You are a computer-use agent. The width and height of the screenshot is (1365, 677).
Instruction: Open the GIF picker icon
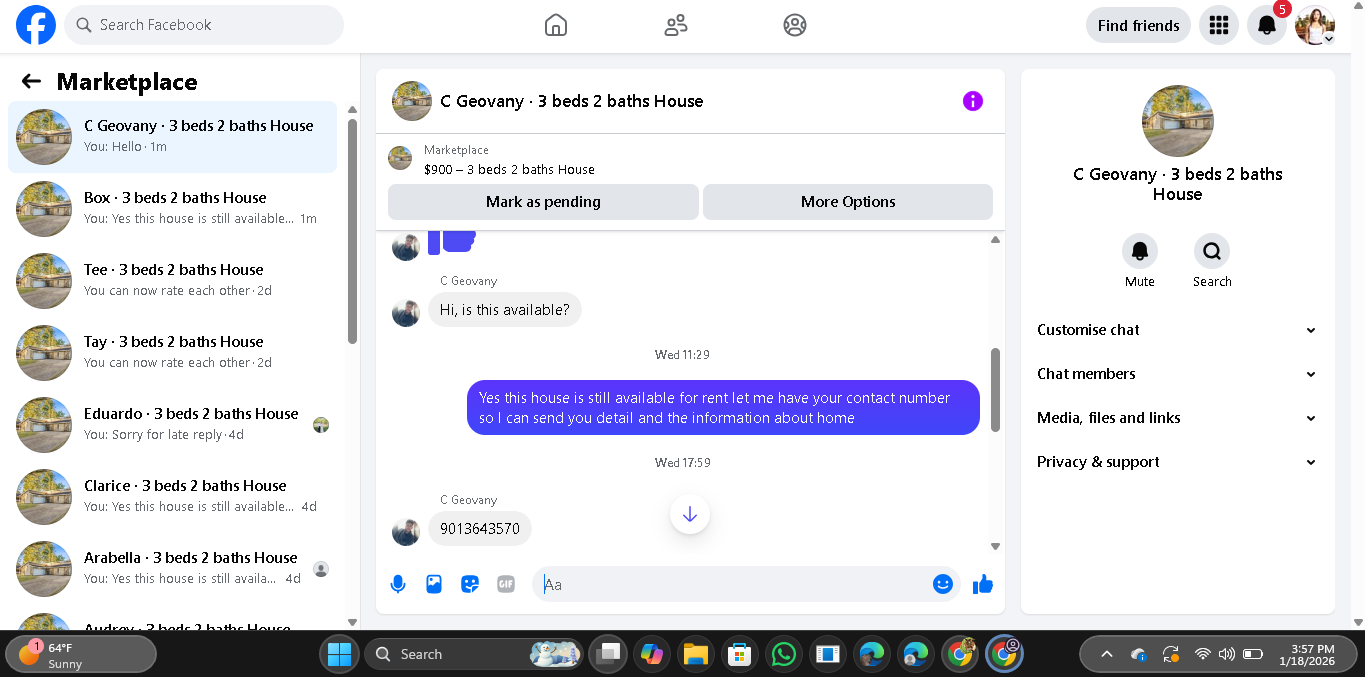click(x=506, y=584)
